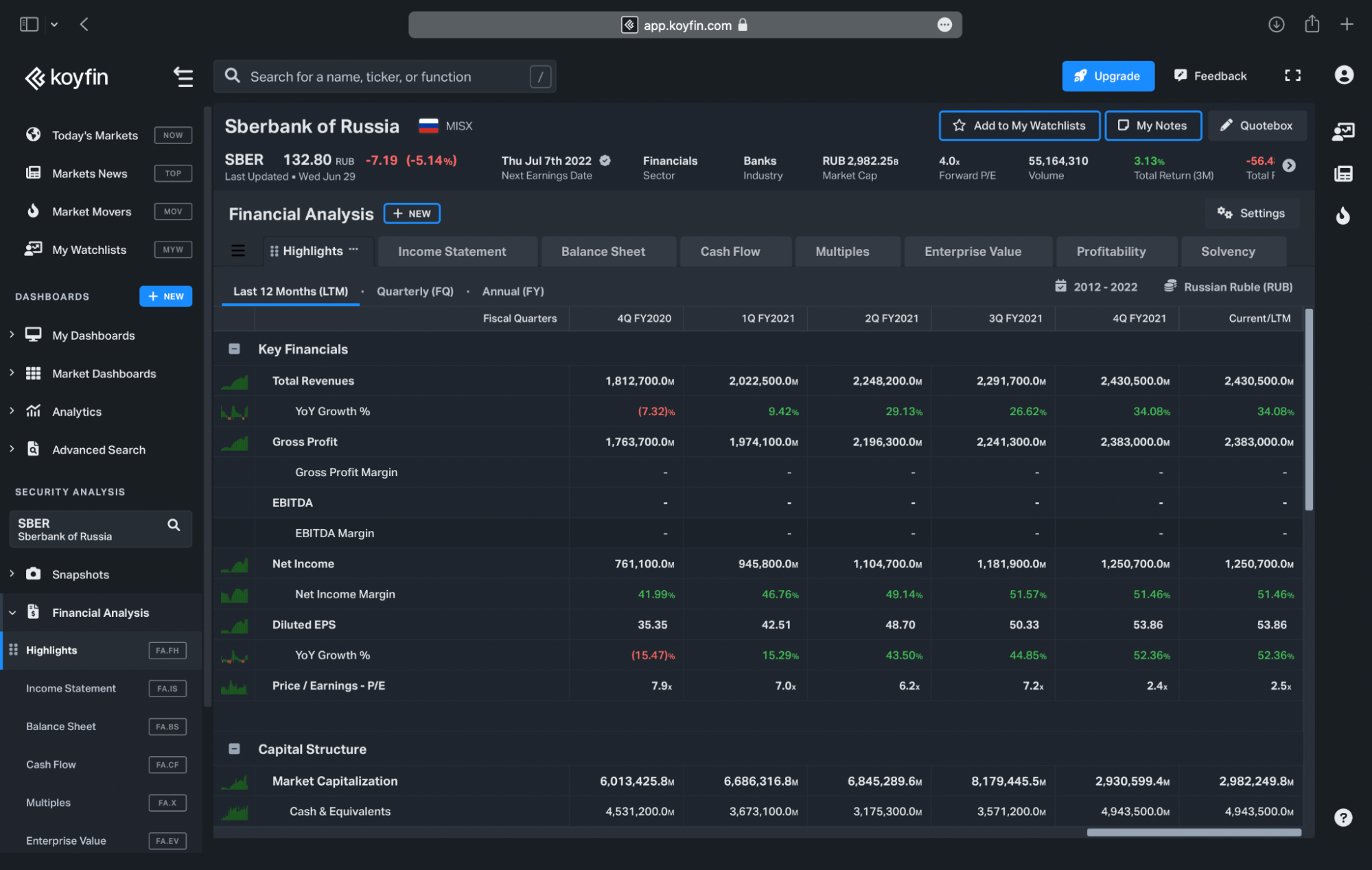The height and width of the screenshot is (870, 1372).
Task: Open new Safari tab plus icon
Action: coord(1347,25)
